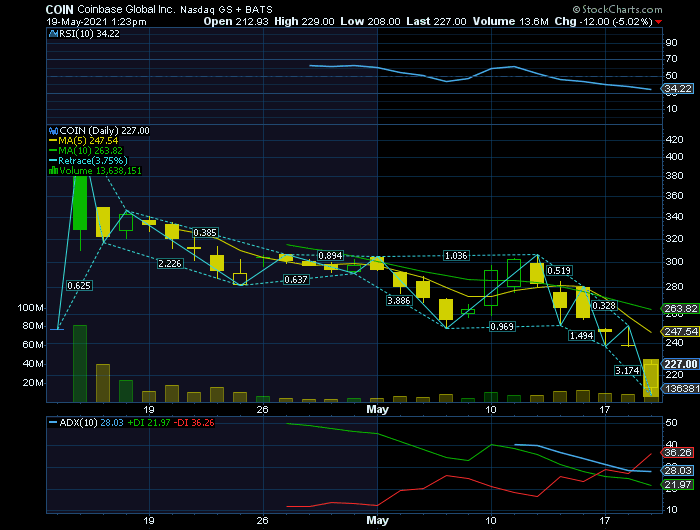This screenshot has height=530, width=700.
Task: Click the retracement label 3.174
Action: click(627, 371)
